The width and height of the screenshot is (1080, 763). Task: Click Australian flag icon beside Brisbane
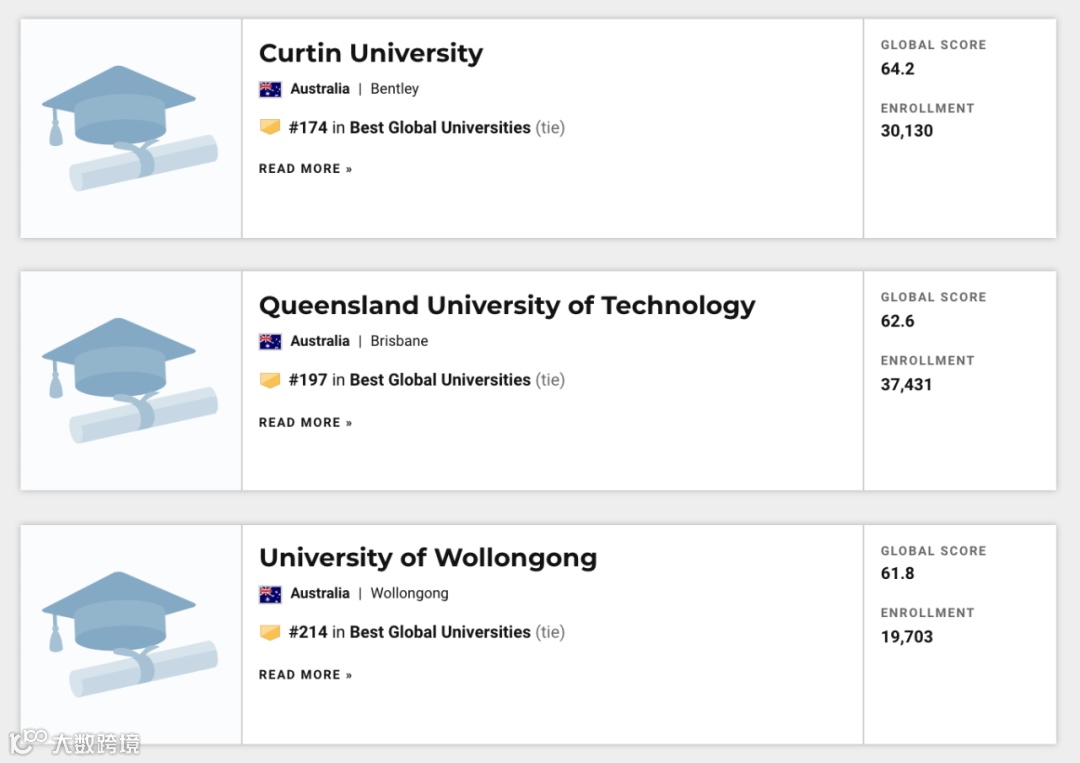click(270, 341)
